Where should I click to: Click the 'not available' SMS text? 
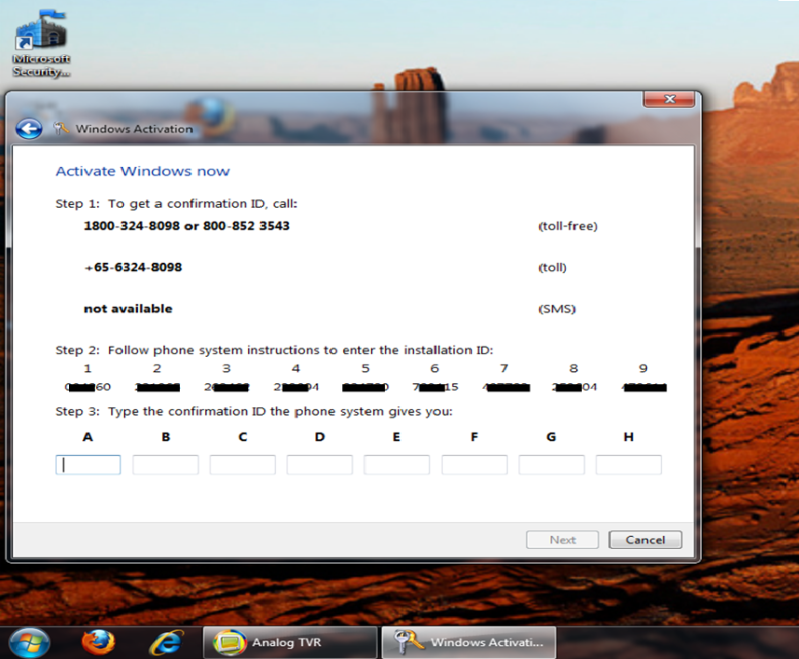[128, 309]
